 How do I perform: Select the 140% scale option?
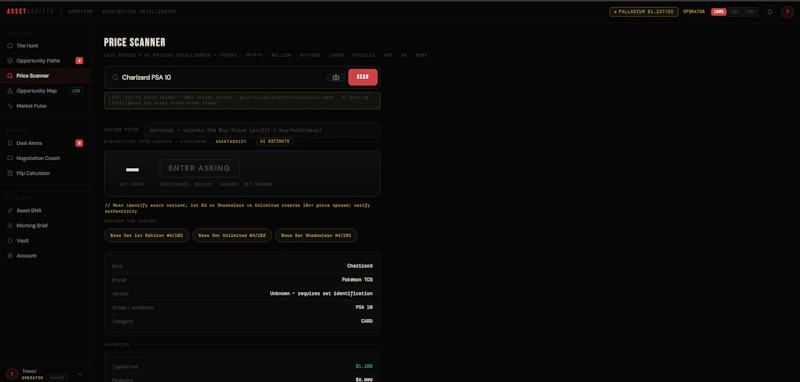749,12
